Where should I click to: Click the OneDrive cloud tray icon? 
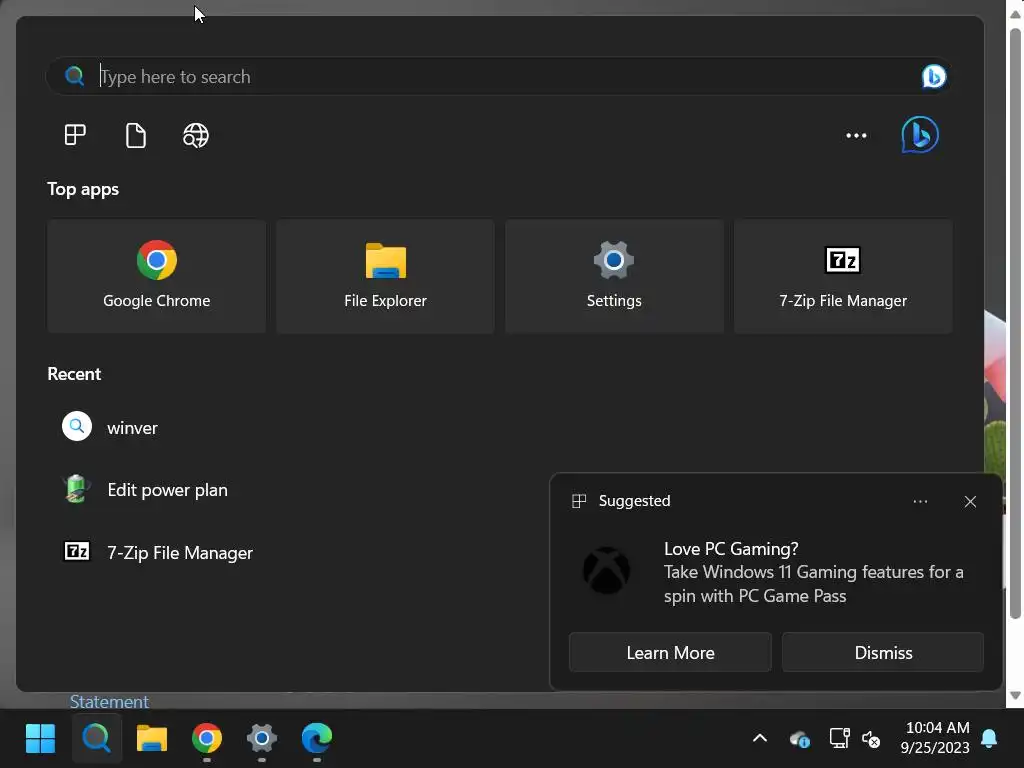(x=799, y=739)
